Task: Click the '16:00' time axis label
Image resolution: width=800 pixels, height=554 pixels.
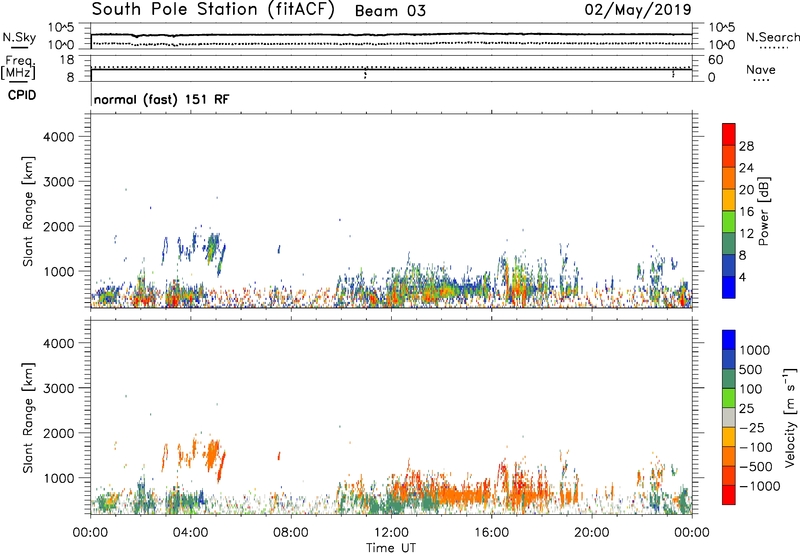Action: (x=491, y=533)
